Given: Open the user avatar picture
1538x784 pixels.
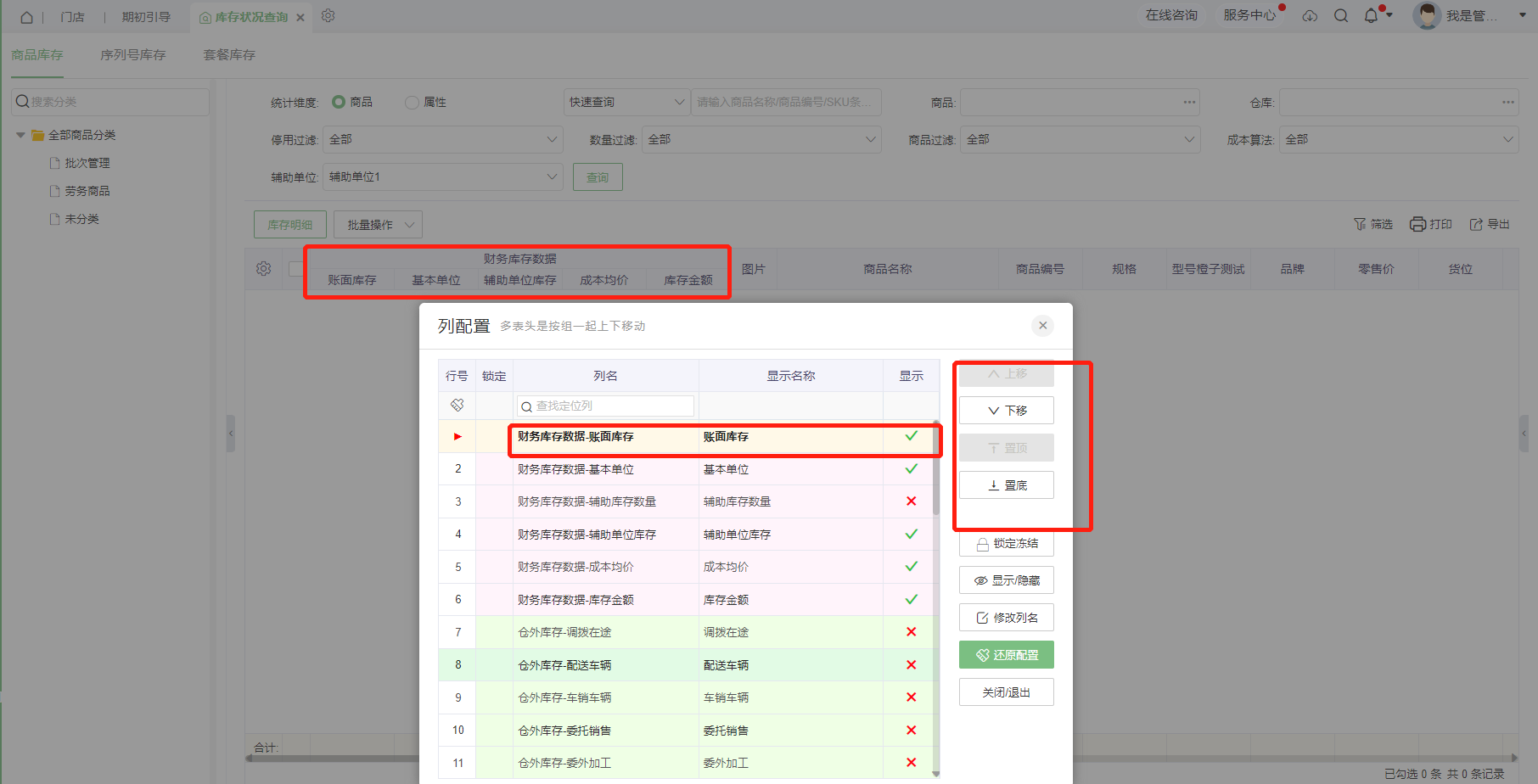Looking at the screenshot, I should pyautogui.click(x=1427, y=16).
